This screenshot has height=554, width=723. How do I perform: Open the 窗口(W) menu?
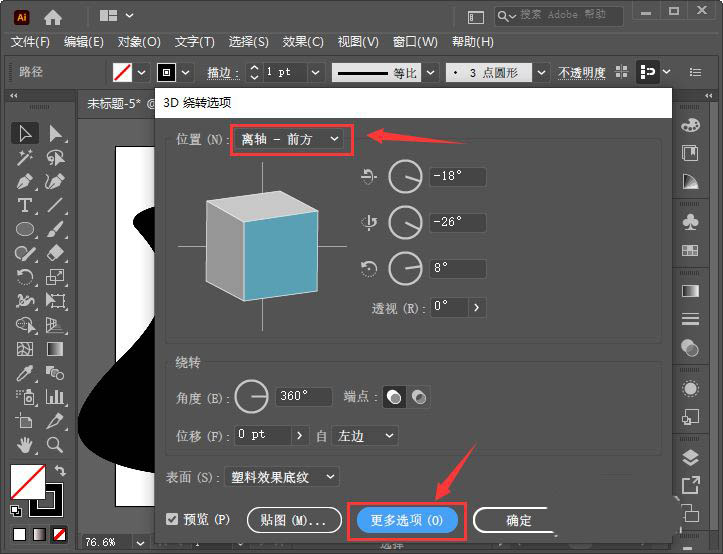[415, 42]
